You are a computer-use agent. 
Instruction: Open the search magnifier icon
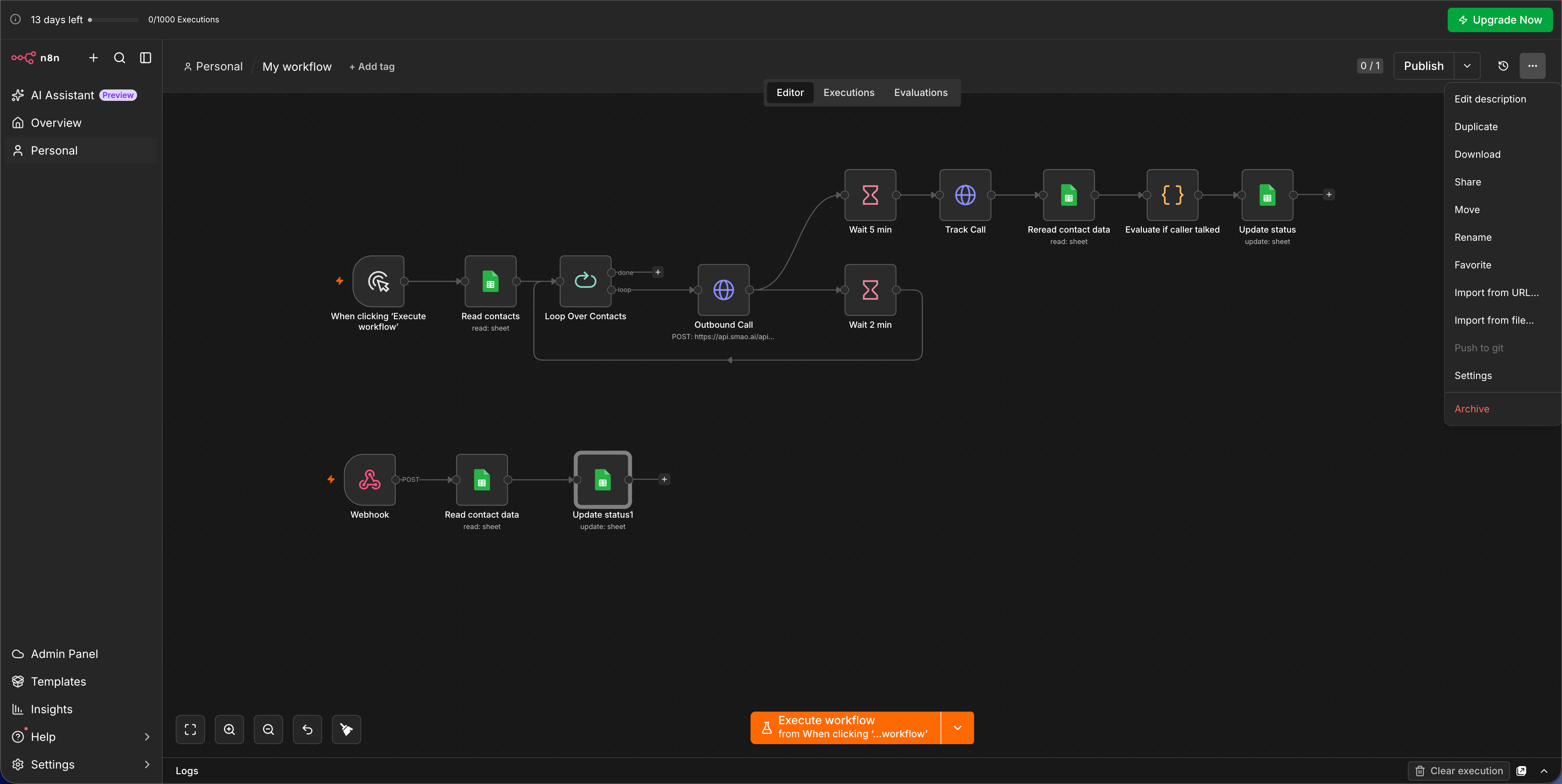(x=120, y=58)
